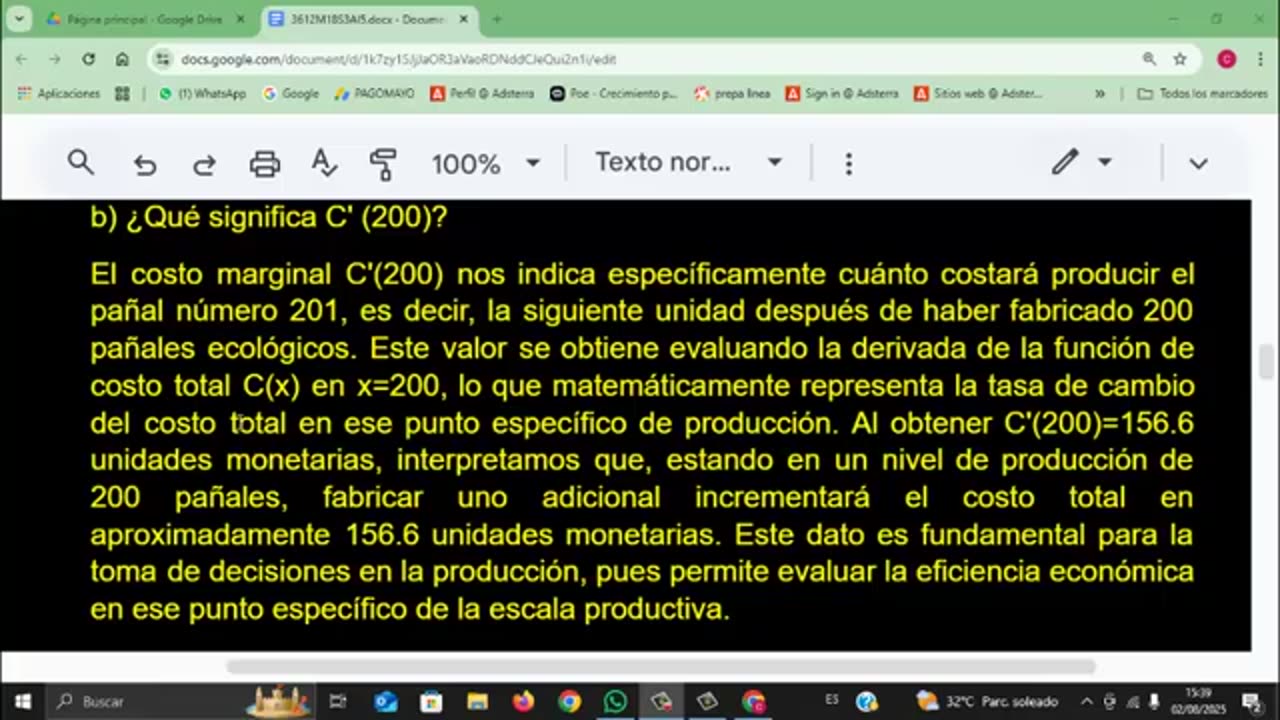
Task: Click the text 'C'(200)=156.6' in paragraph
Action: (x=1099, y=423)
